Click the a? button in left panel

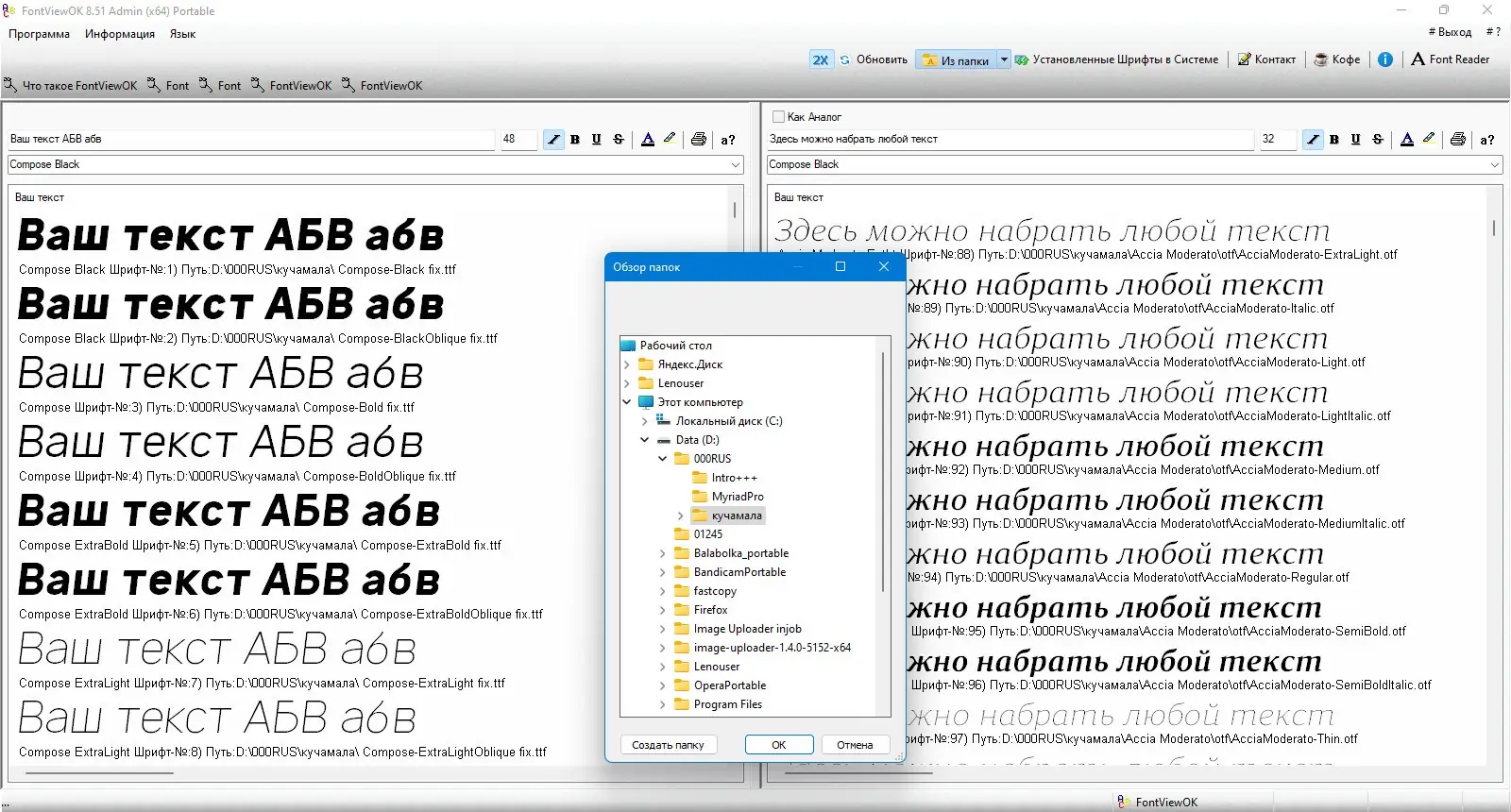(728, 140)
